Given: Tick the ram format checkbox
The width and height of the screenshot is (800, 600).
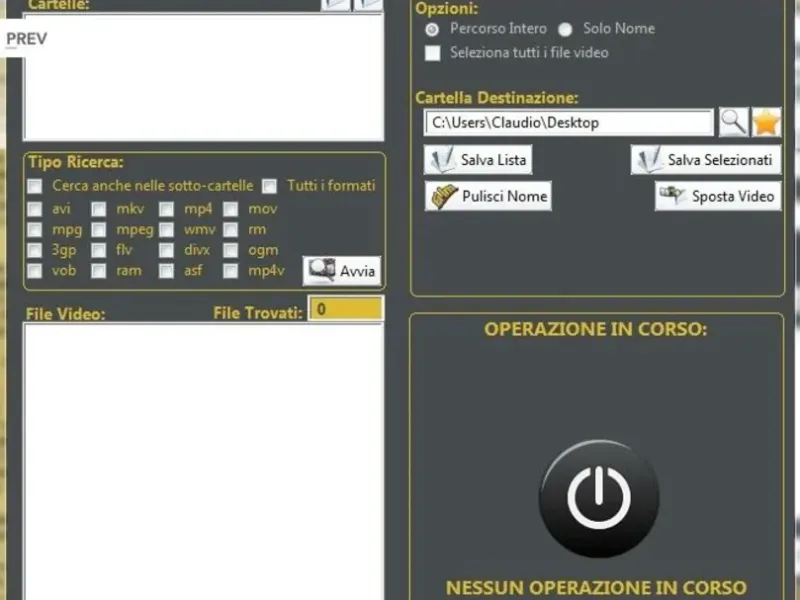Looking at the screenshot, I should click(98, 270).
